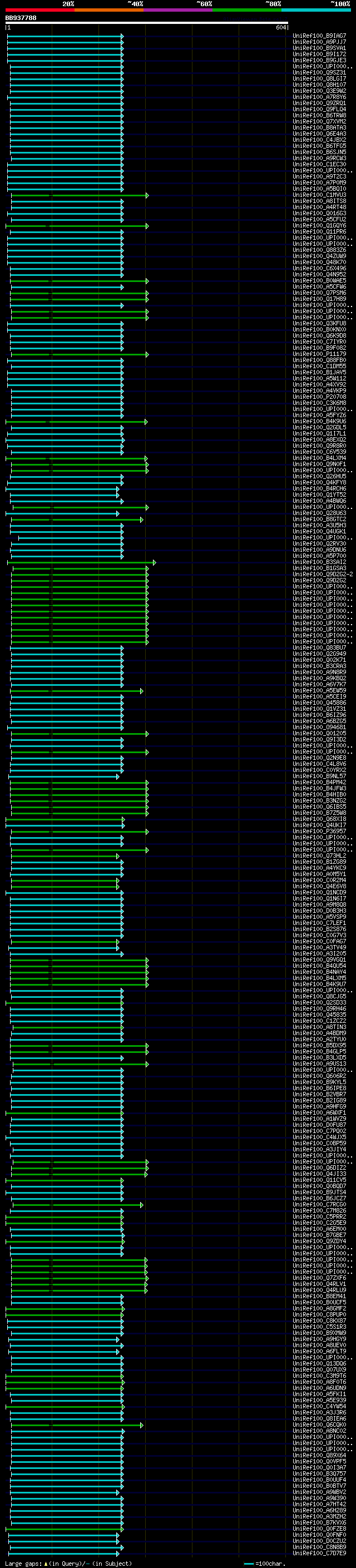Select hit label UniRef100_Q7XVM2
The width and height of the screenshot is (356, 1568).
(x=319, y=122)
